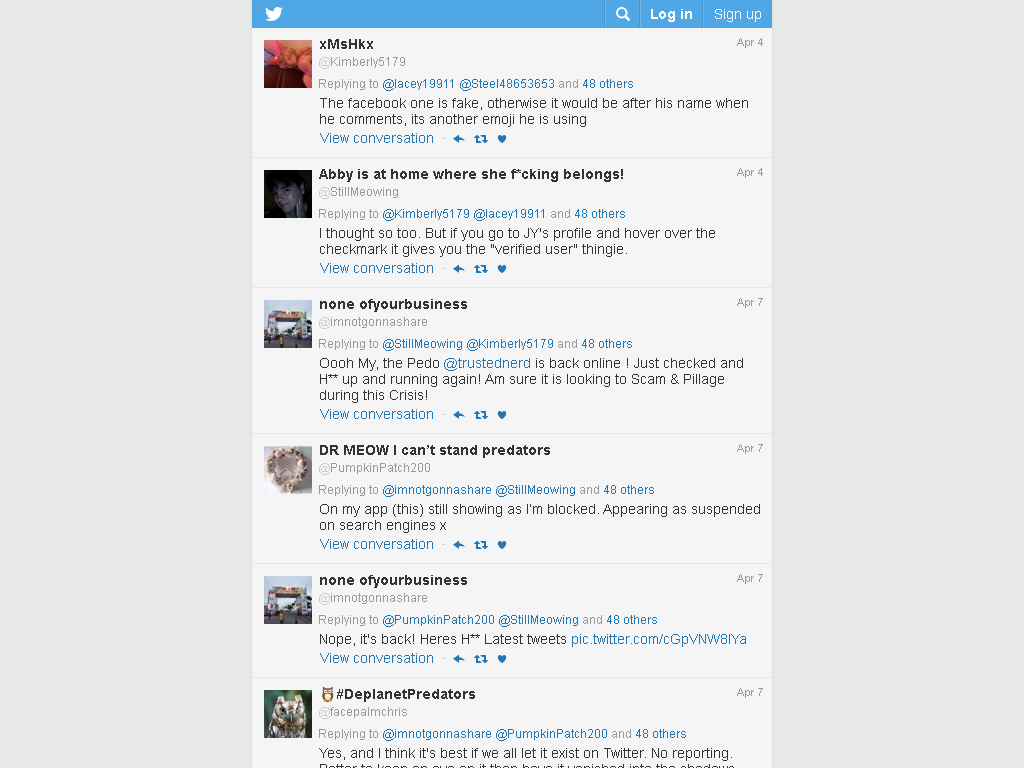Viewport: 1024px width, 768px height.
Task: Reply to xMsHkx's tweet
Action: click(x=459, y=138)
